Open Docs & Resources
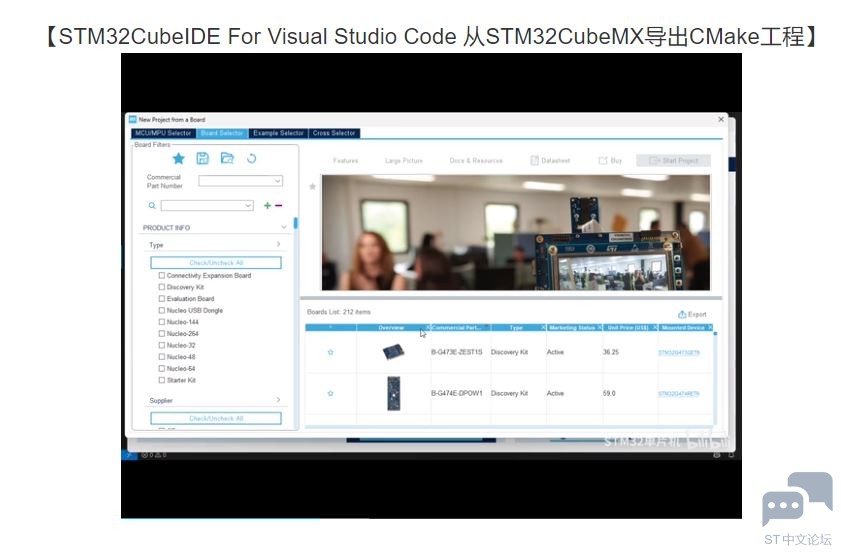 pos(476,160)
